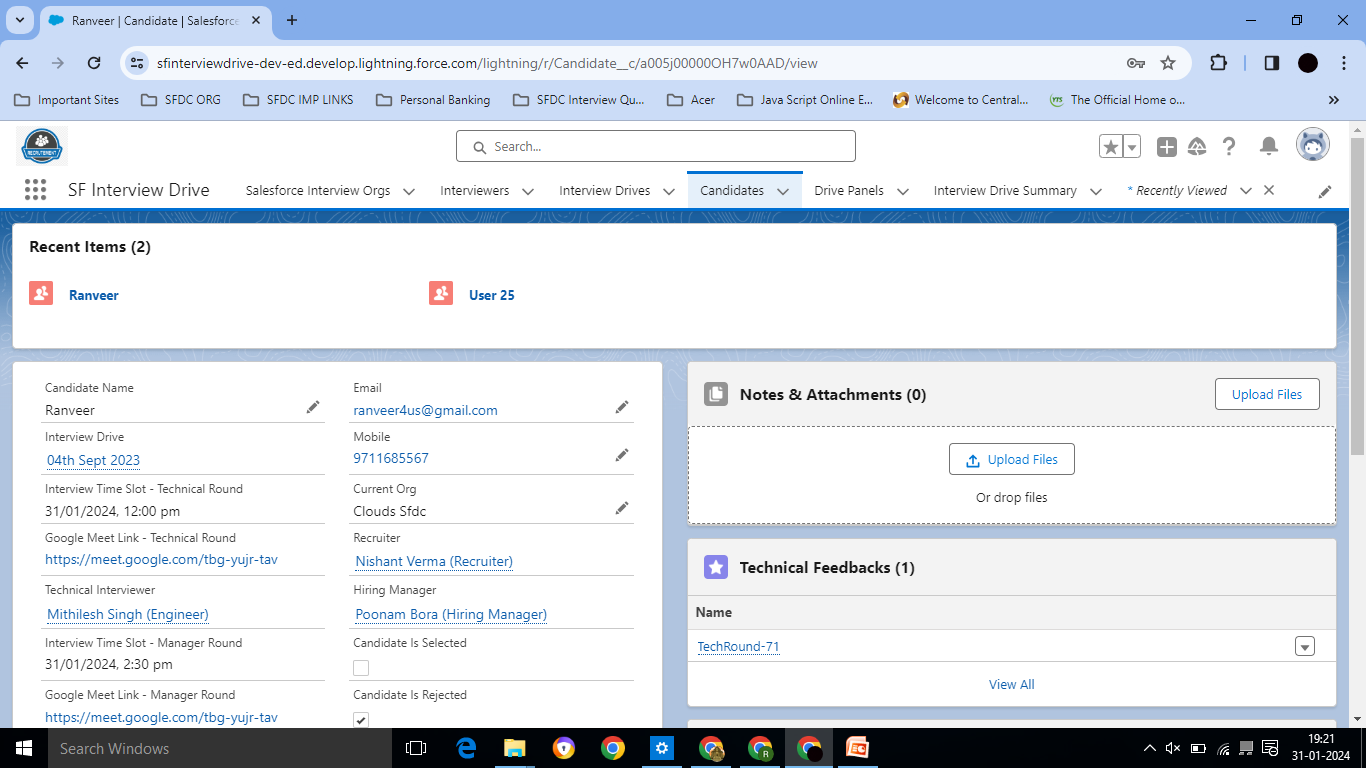Image resolution: width=1366 pixels, height=768 pixels.
Task: Open TechRound-71 row actions dropdown
Action: tap(1304, 646)
